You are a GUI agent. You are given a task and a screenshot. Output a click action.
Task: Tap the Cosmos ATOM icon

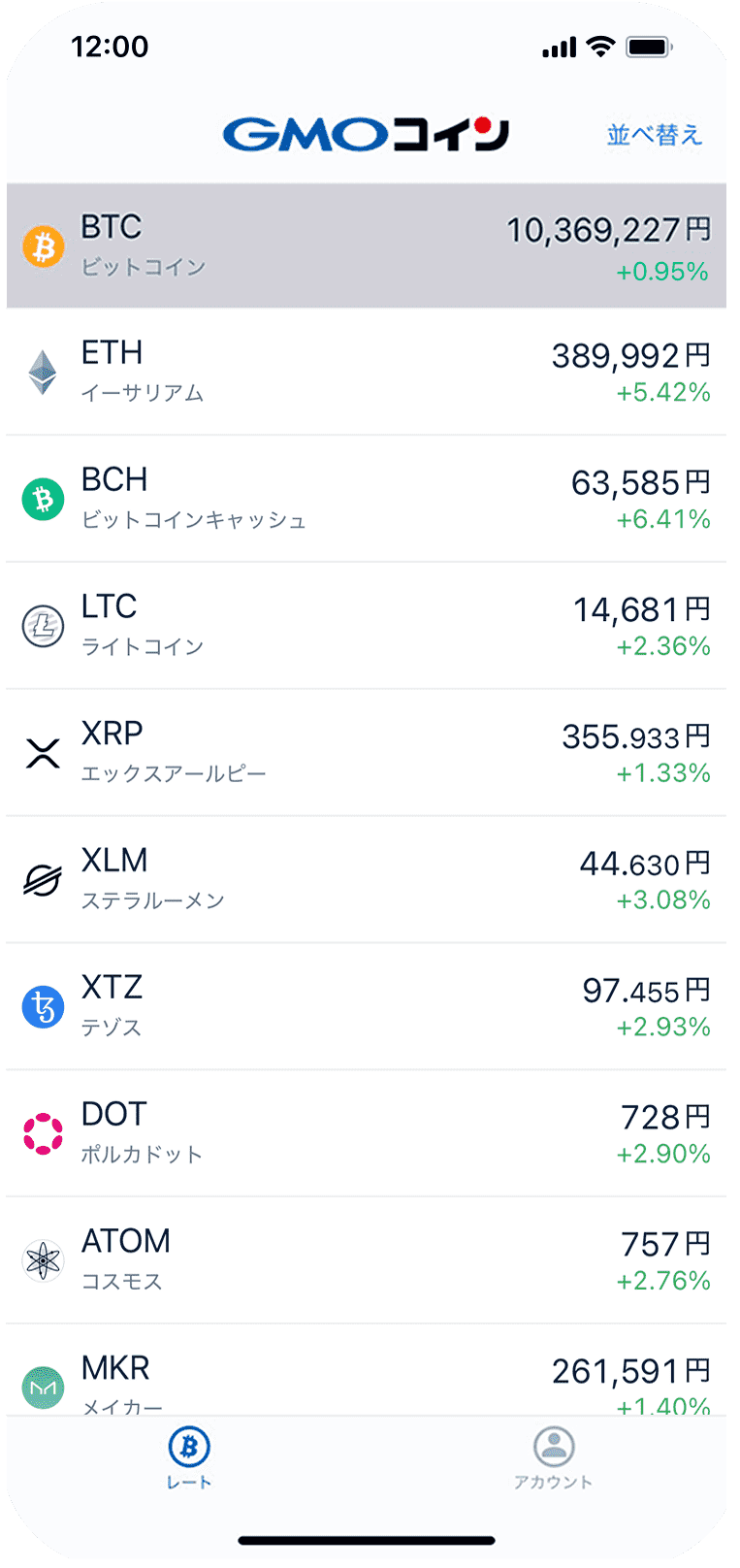pos(44,1260)
